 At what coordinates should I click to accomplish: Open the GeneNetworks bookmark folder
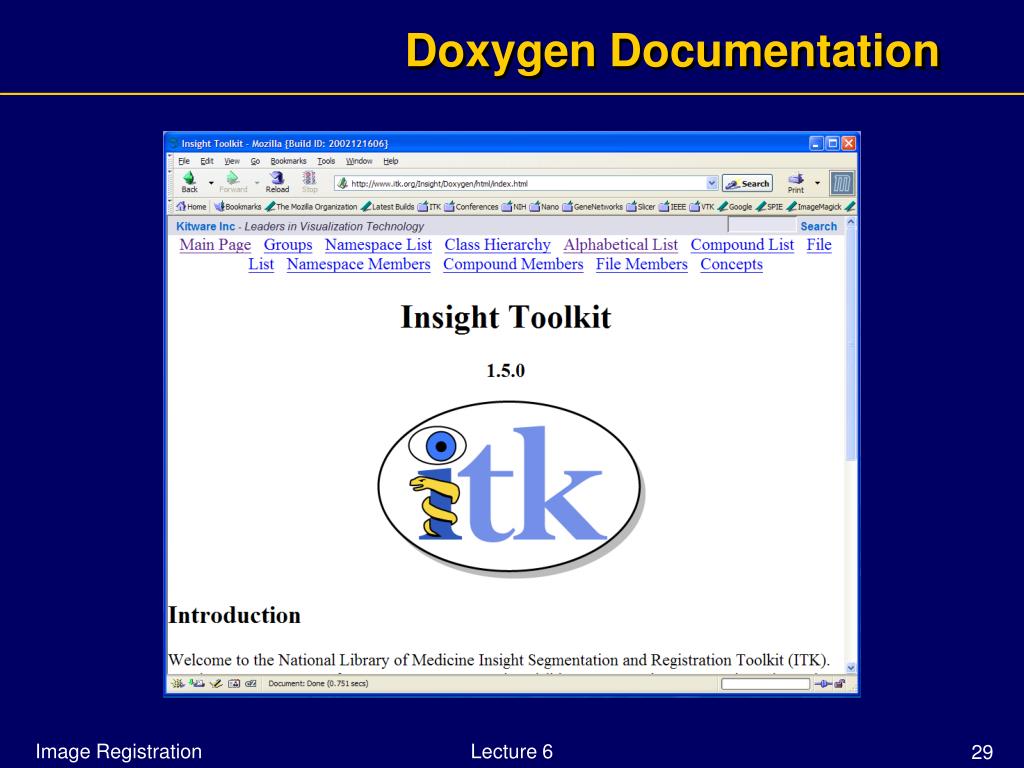point(592,206)
